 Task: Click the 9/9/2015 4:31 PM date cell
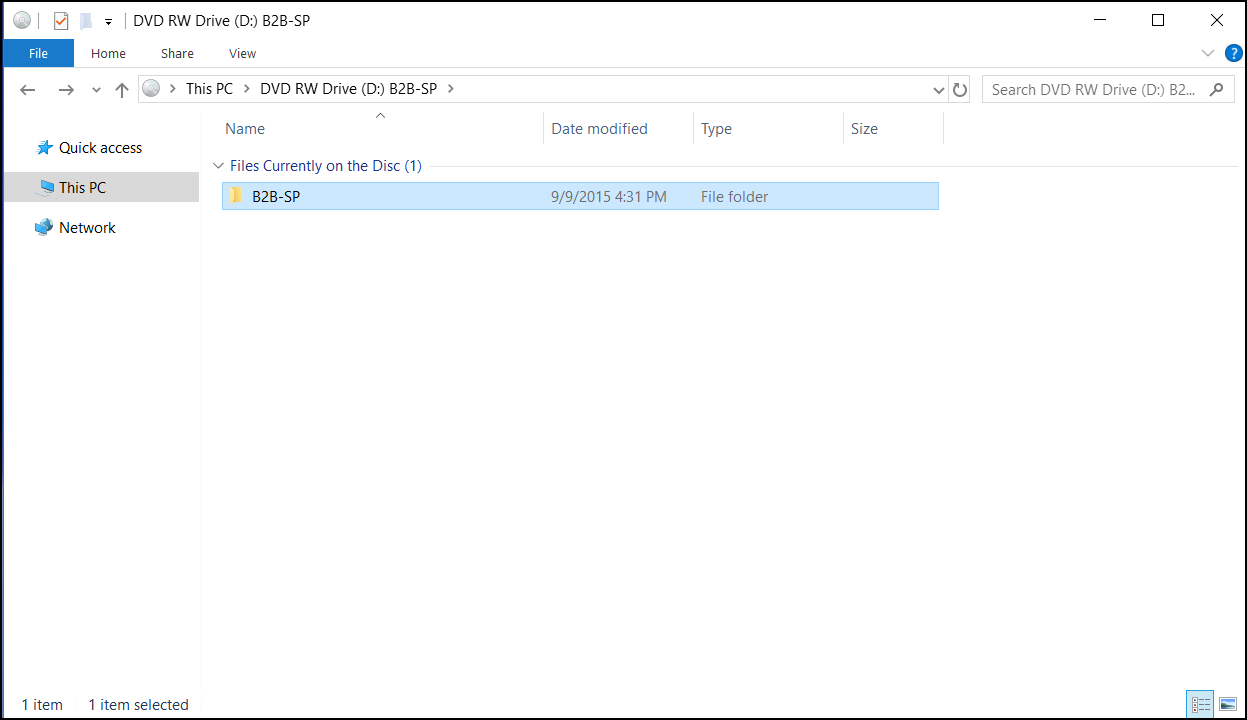point(609,197)
